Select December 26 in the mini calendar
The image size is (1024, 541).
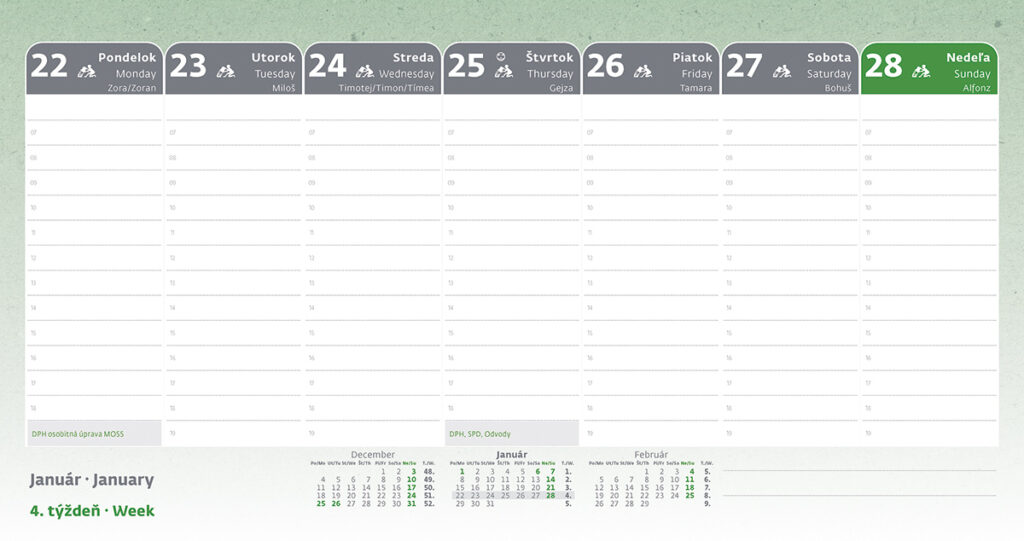(x=336, y=504)
